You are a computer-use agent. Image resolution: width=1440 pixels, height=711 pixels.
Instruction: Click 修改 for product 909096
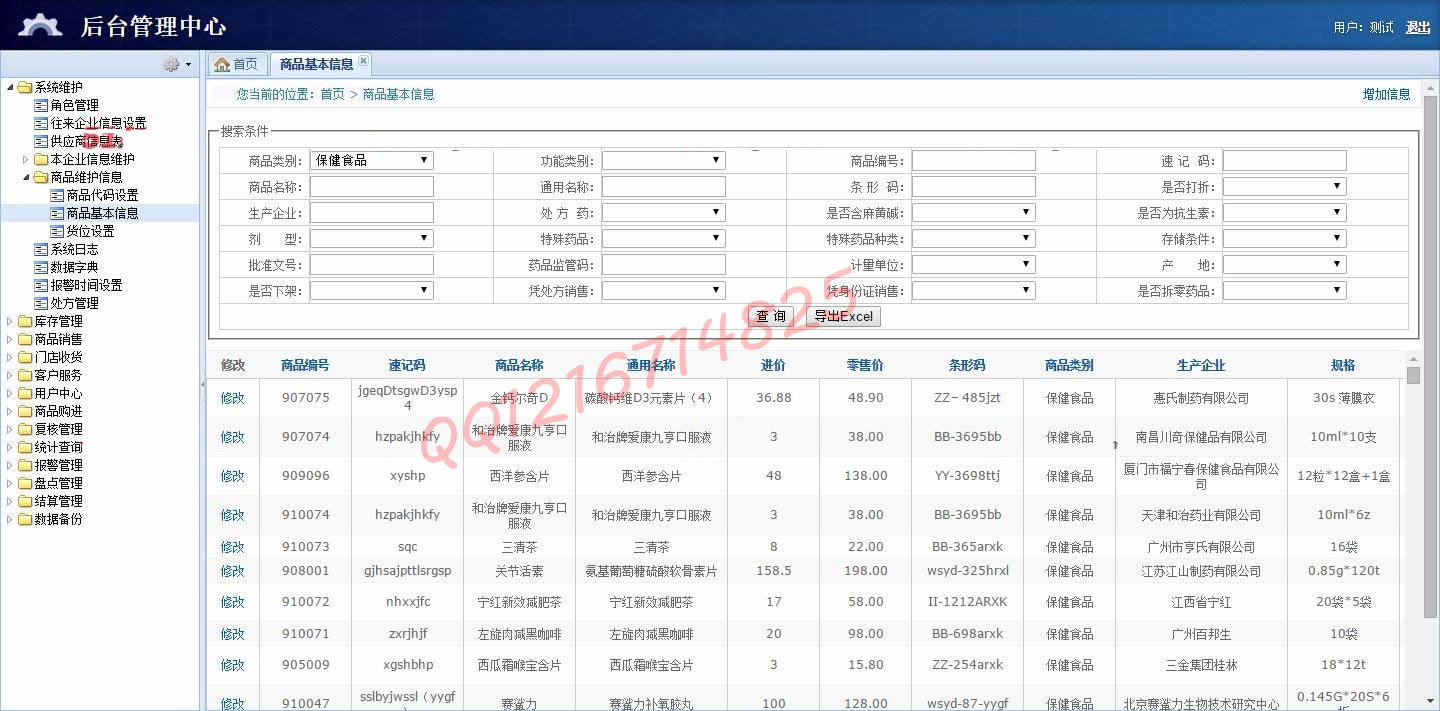[x=232, y=476]
